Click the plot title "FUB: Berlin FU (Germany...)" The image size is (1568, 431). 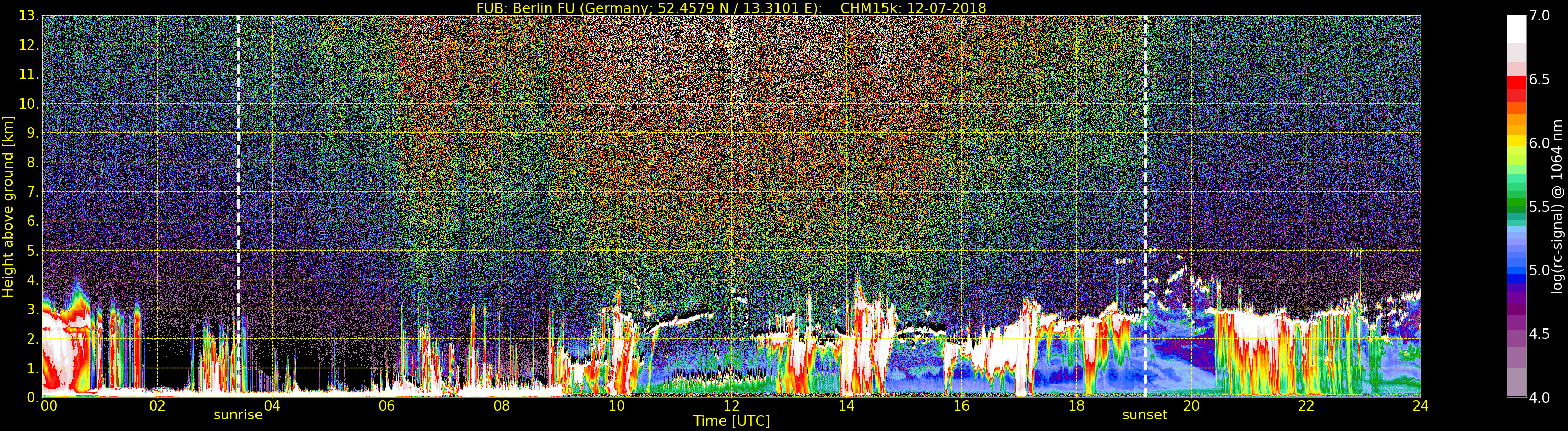(x=731, y=8)
